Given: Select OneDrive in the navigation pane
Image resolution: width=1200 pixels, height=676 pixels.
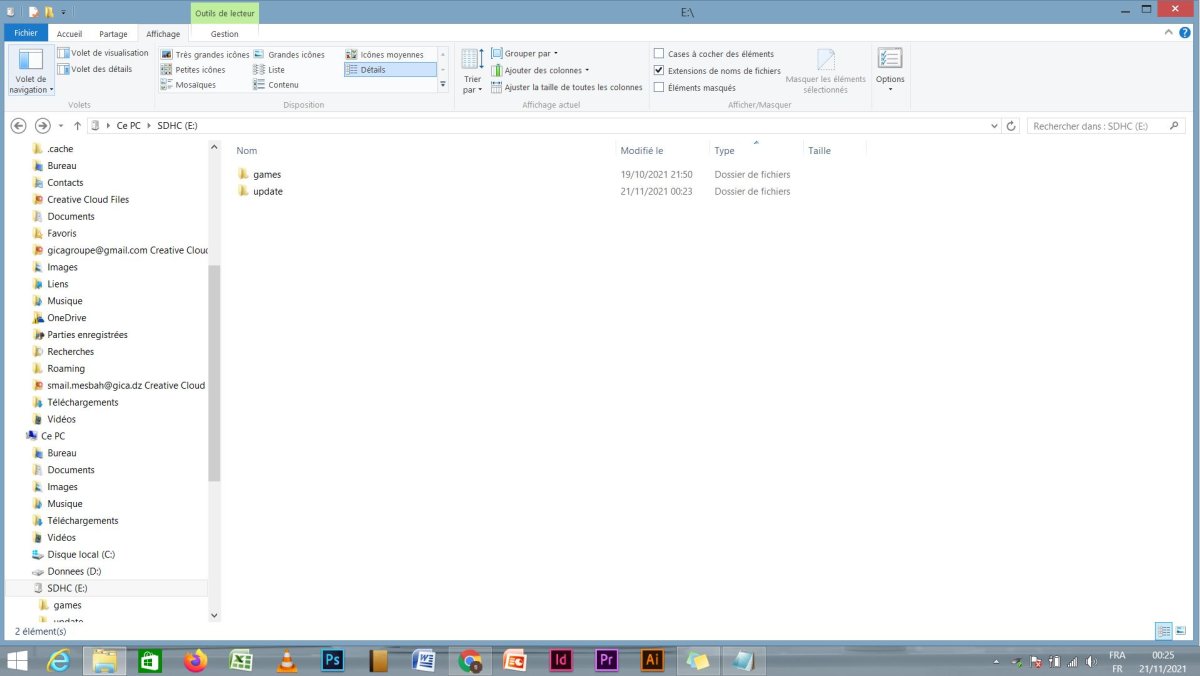Looking at the screenshot, I should click(x=66, y=318).
